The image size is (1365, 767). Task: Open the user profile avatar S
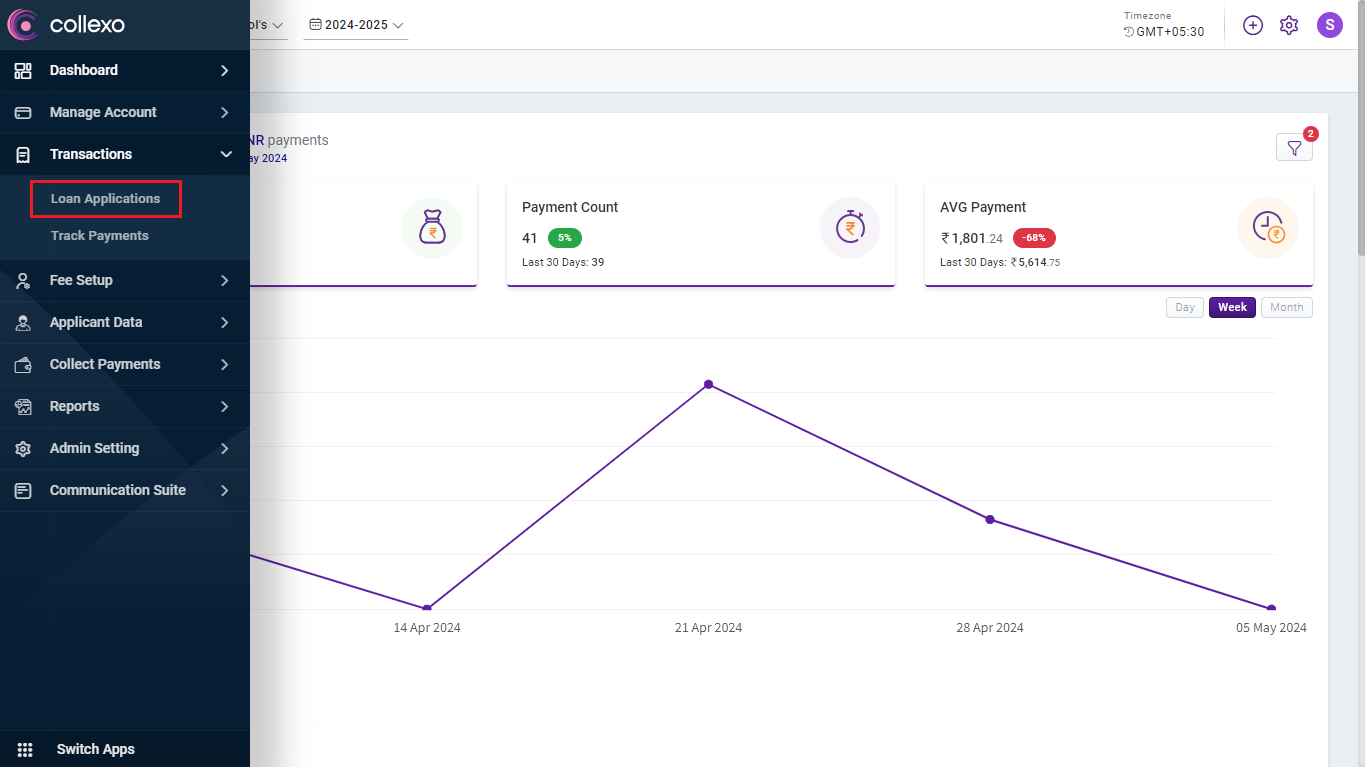(1329, 26)
